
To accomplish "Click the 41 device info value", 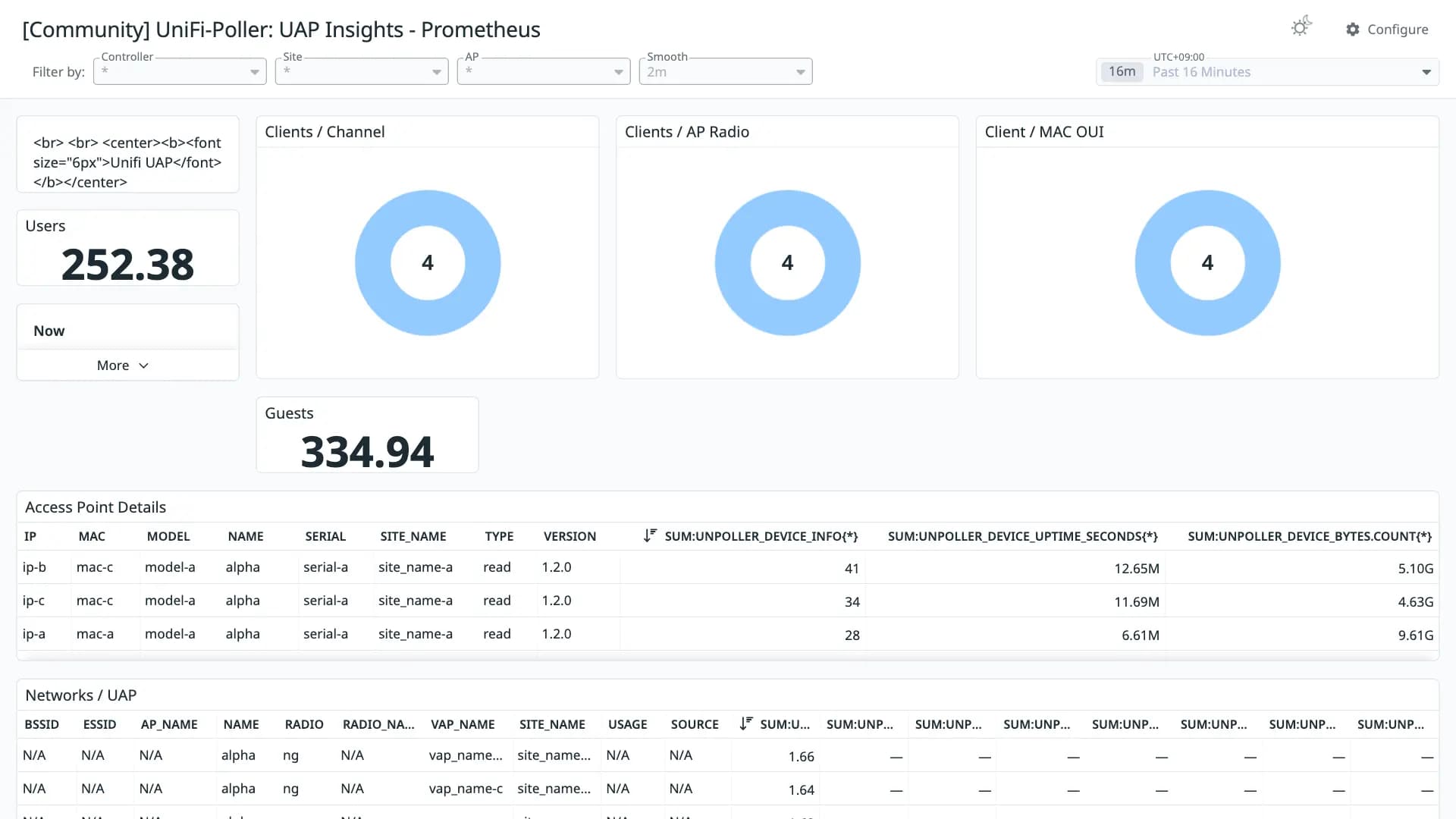I will click(852, 569).
